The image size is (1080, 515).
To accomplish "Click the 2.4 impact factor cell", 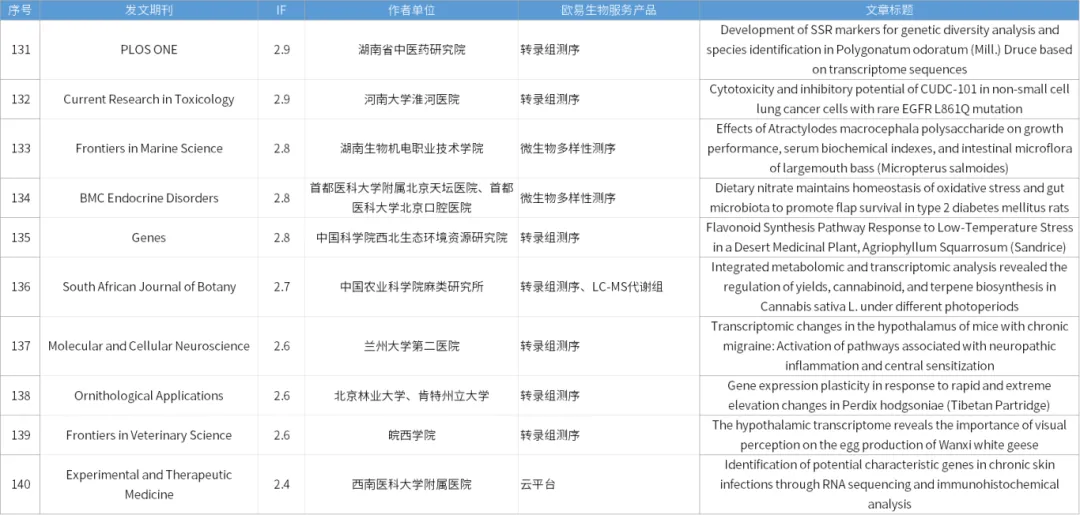I will (x=281, y=485).
